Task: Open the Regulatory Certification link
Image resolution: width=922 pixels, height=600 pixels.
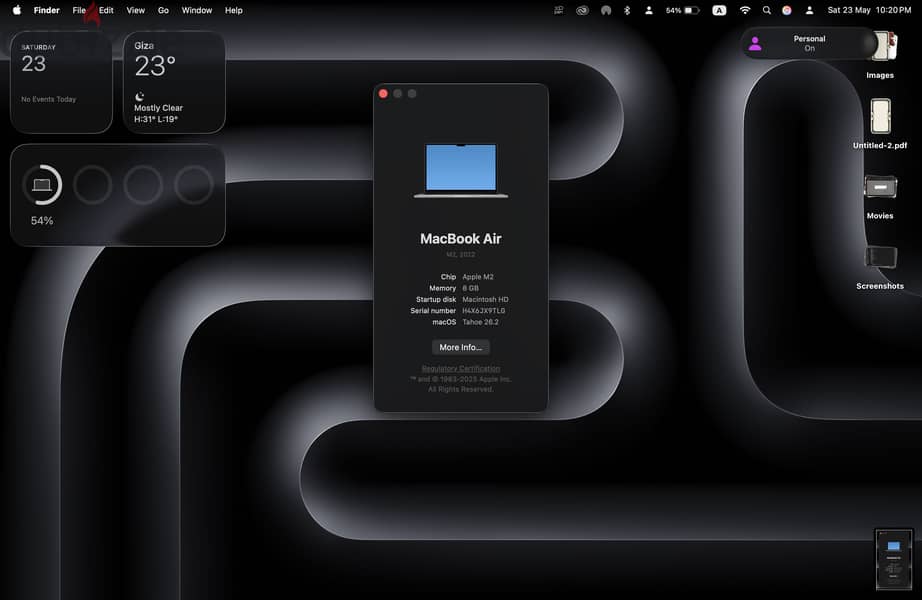Action: (461, 368)
